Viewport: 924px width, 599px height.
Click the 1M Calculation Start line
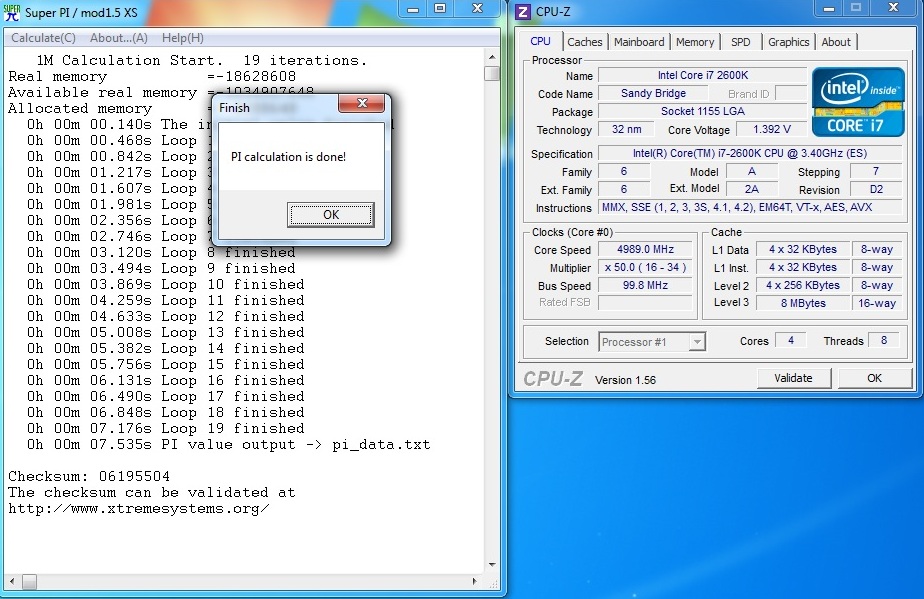[202, 60]
